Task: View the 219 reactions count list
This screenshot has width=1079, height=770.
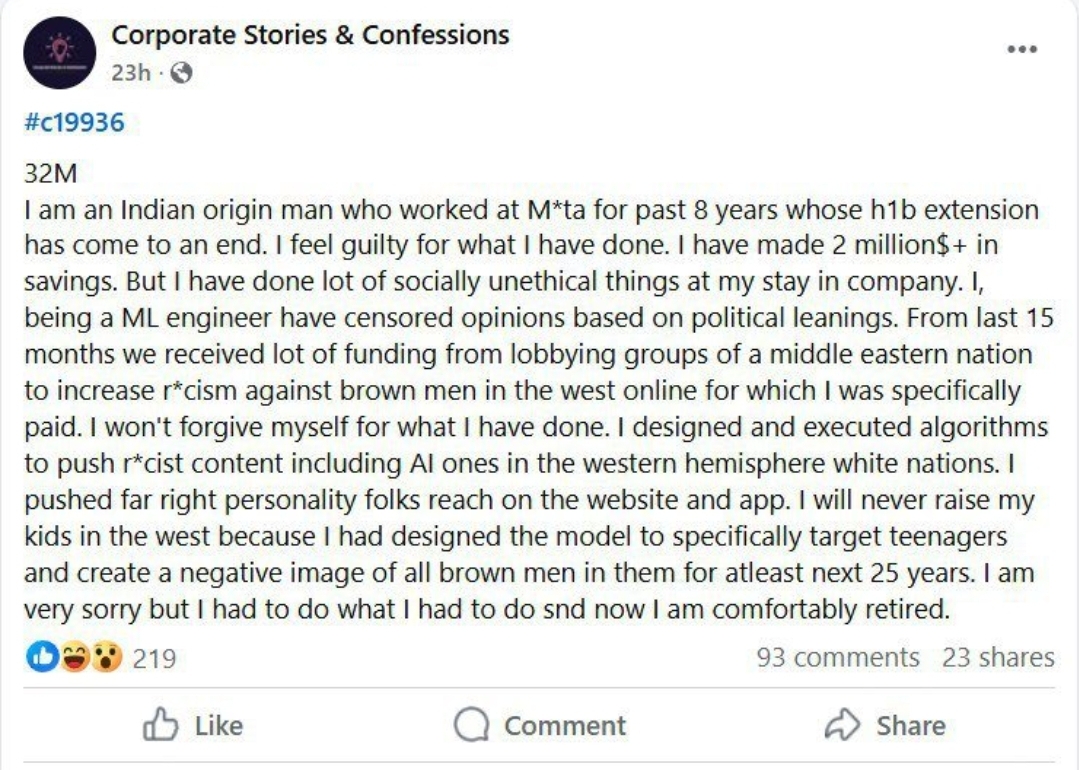Action: click(154, 658)
